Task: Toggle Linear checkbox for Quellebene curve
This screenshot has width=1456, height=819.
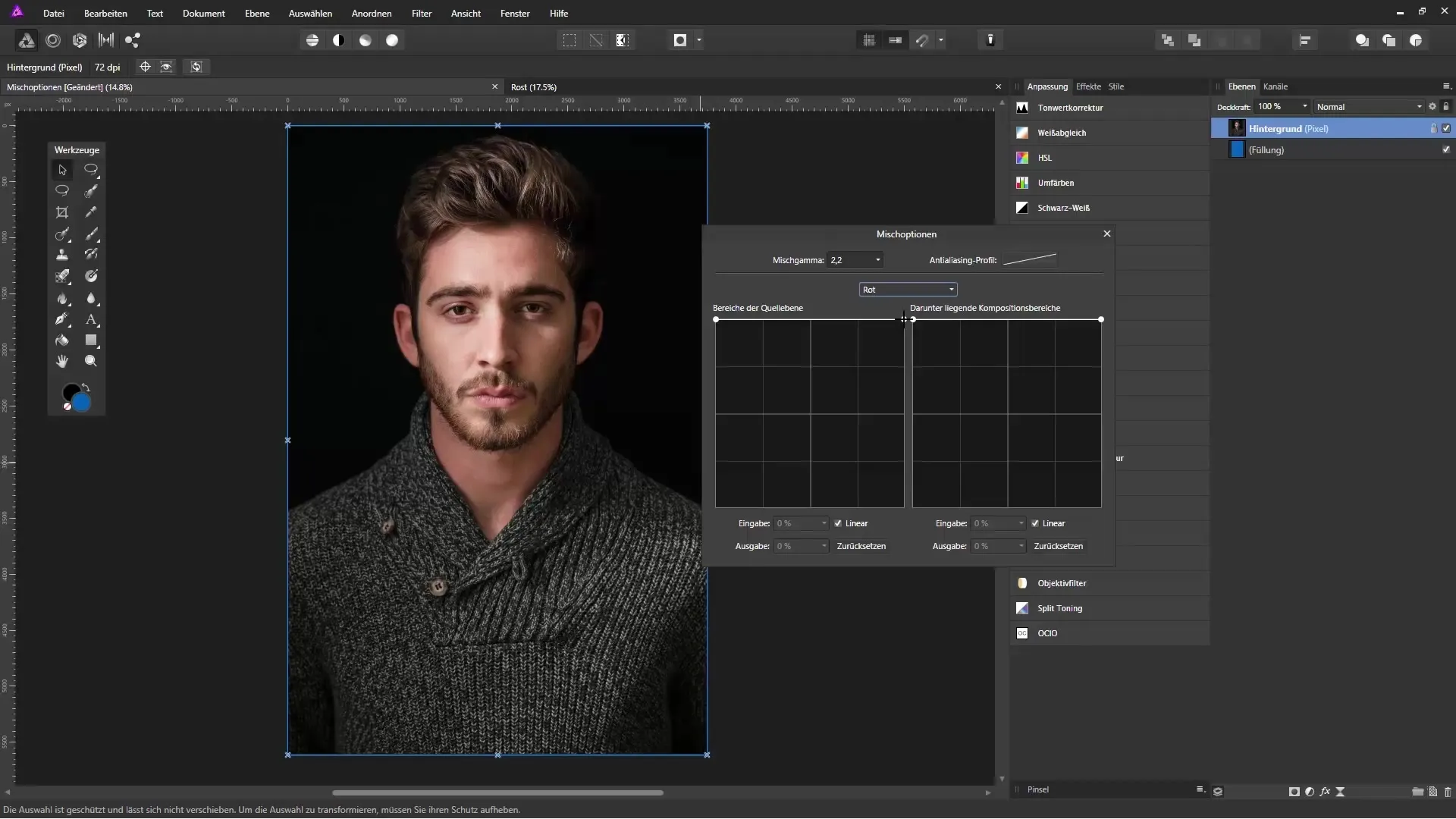Action: click(x=838, y=523)
